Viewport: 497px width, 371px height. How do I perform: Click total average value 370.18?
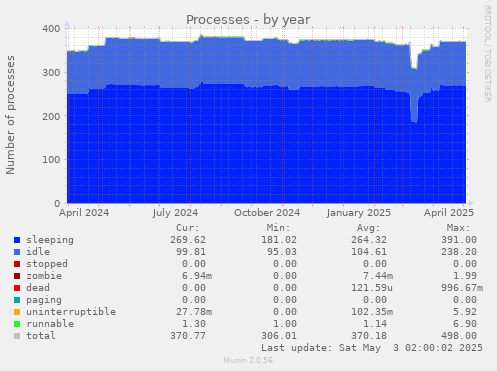pos(369,336)
